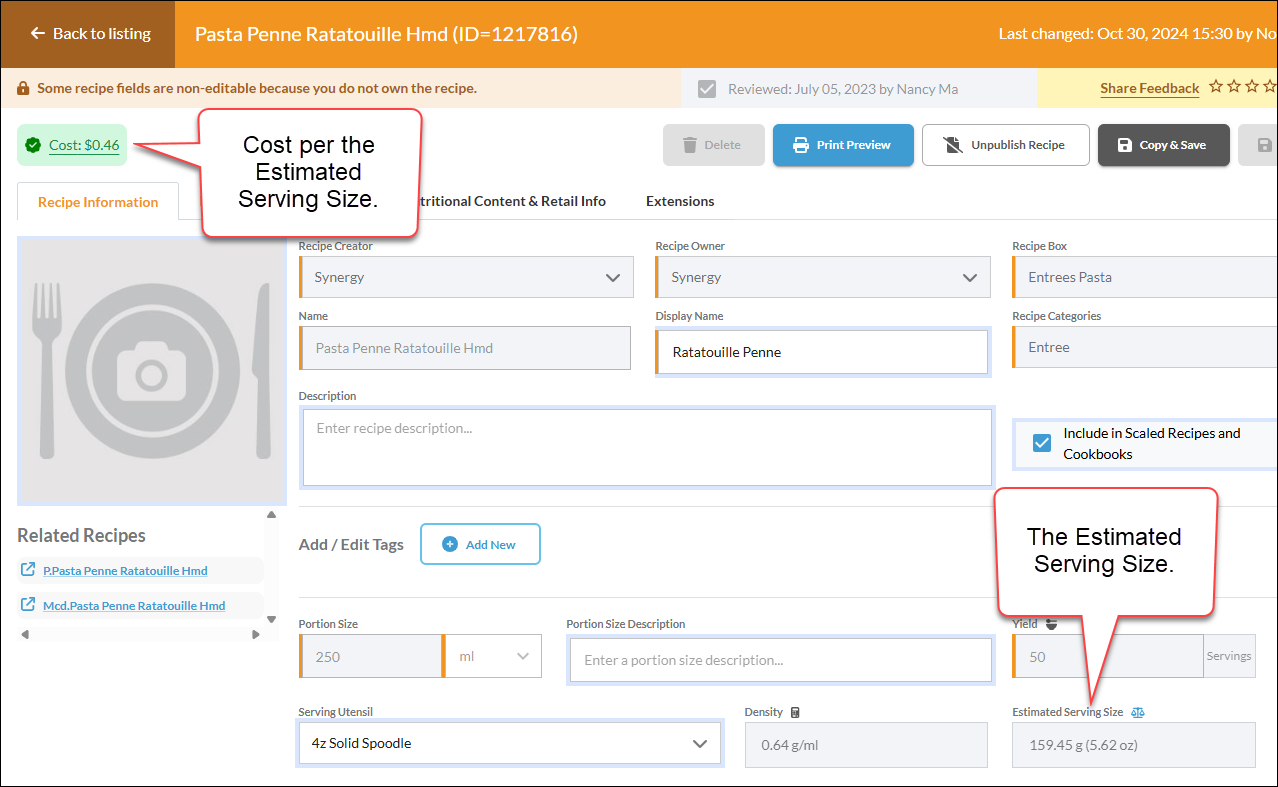Click the Portion Size Description field
The height and width of the screenshot is (787, 1278).
point(780,660)
